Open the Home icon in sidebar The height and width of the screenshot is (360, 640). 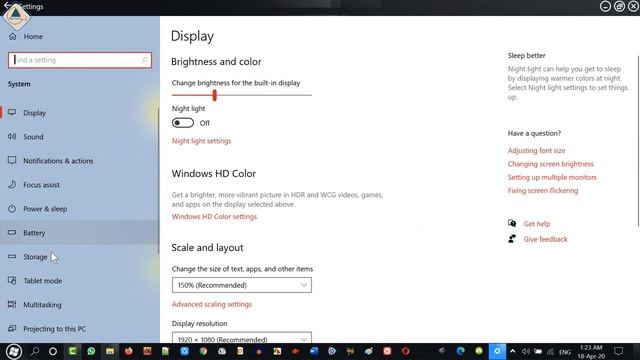(13, 36)
